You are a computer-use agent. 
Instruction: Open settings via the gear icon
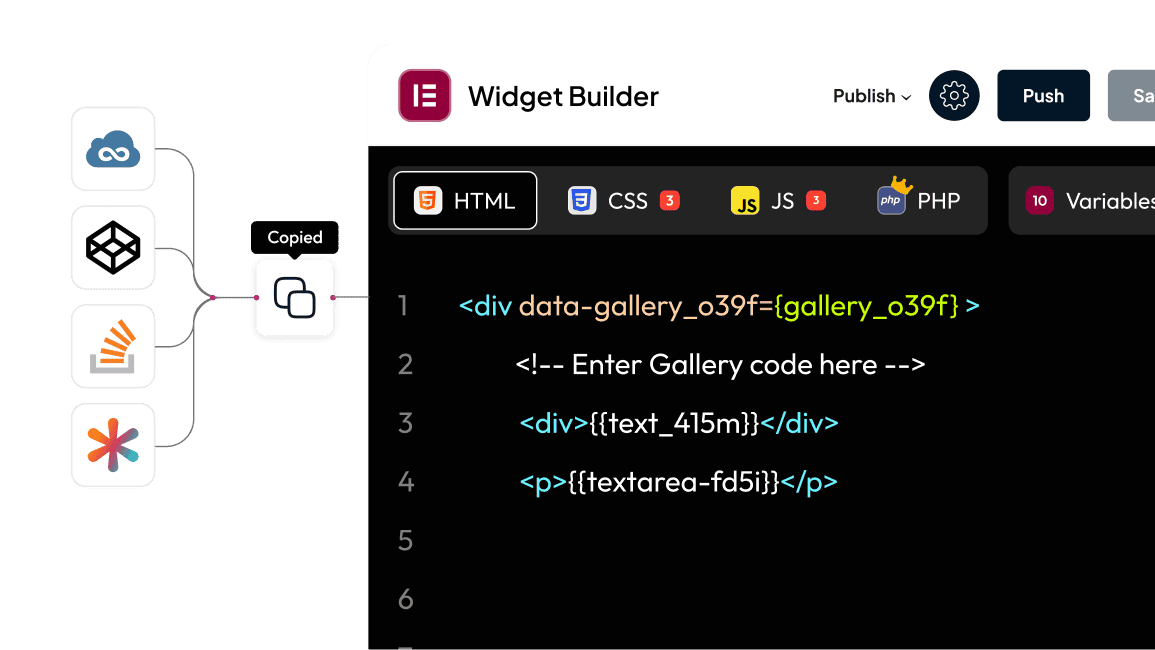[954, 96]
